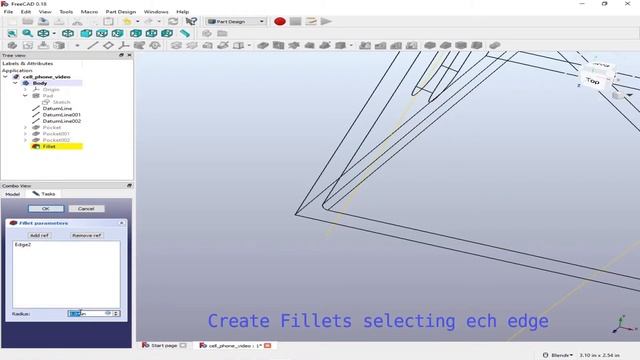Viewport: 640px width, 360px height.
Task: Click the clone tool icon
Action: tap(155, 45)
